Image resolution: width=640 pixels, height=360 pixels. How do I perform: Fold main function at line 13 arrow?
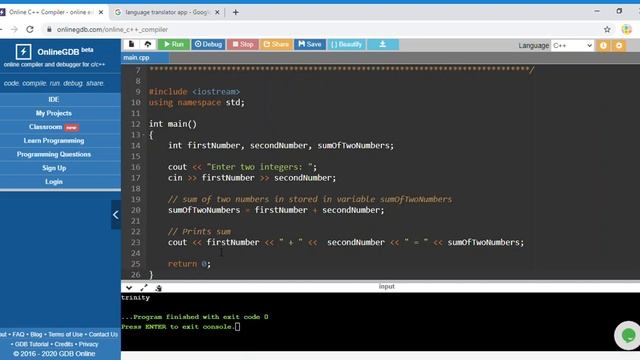pyautogui.click(x=143, y=135)
